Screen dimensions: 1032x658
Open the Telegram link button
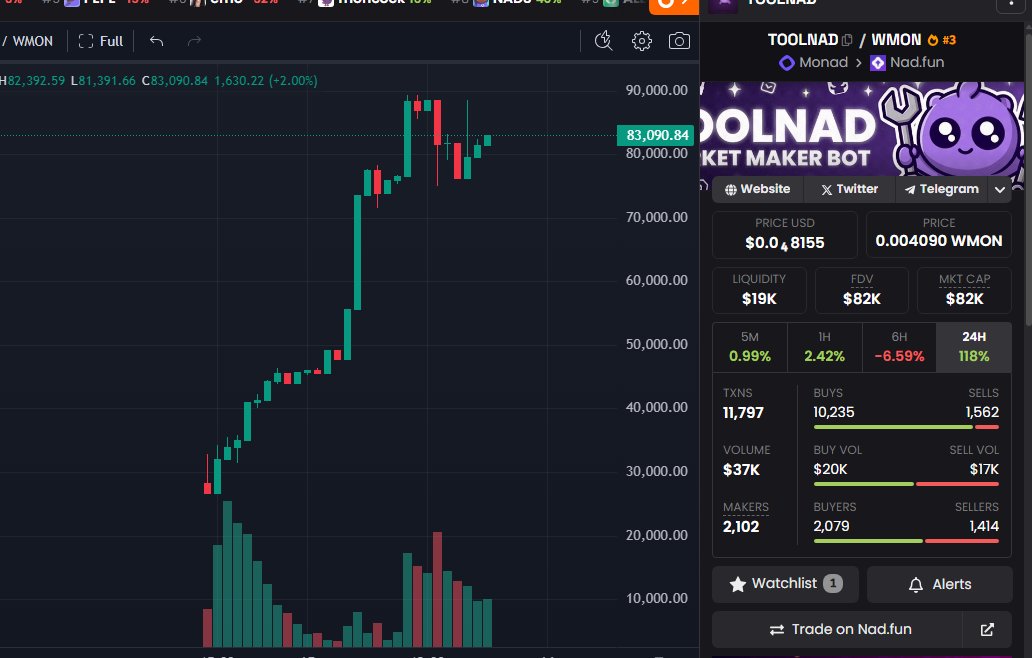941,189
